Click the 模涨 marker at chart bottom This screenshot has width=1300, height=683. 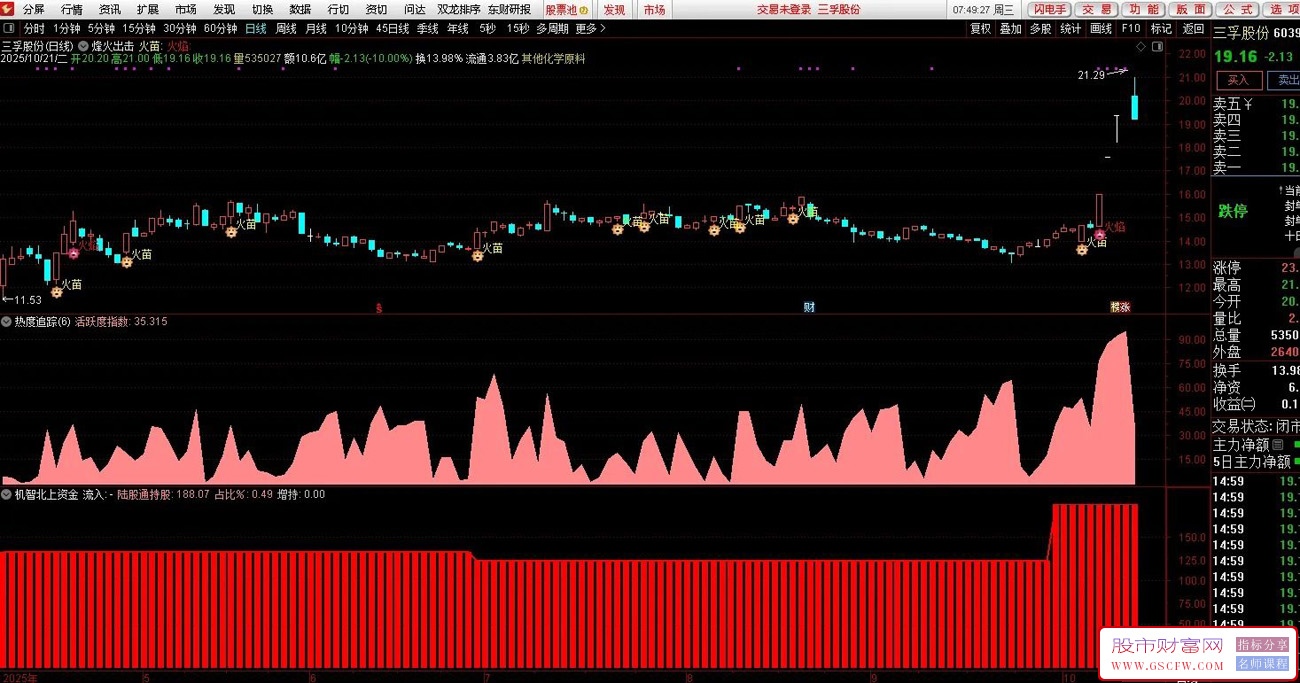(x=1120, y=307)
